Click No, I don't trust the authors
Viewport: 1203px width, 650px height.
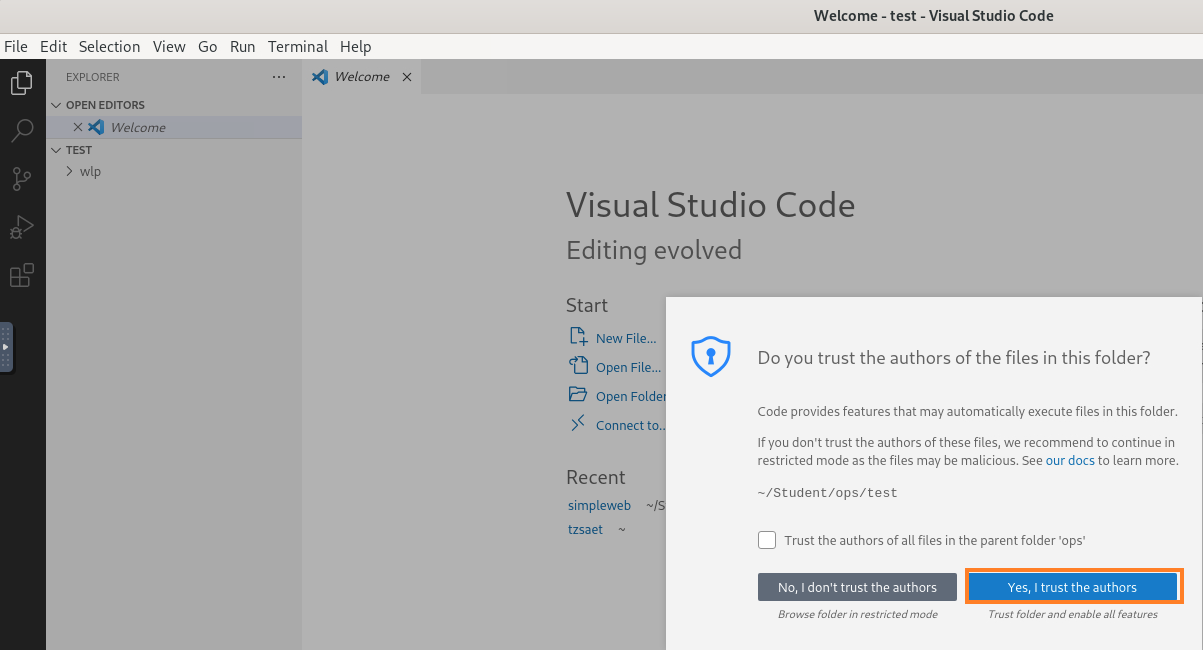pos(857,587)
